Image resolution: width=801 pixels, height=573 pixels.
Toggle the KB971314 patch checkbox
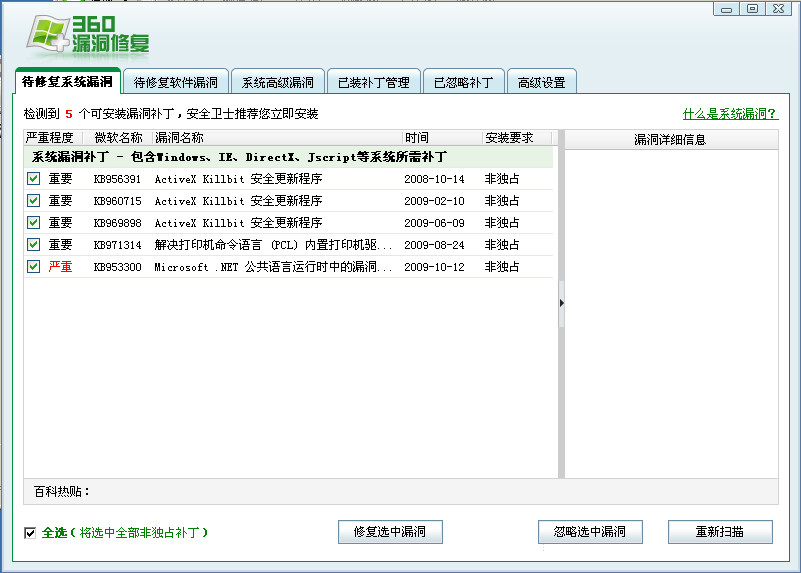pyautogui.click(x=34, y=245)
